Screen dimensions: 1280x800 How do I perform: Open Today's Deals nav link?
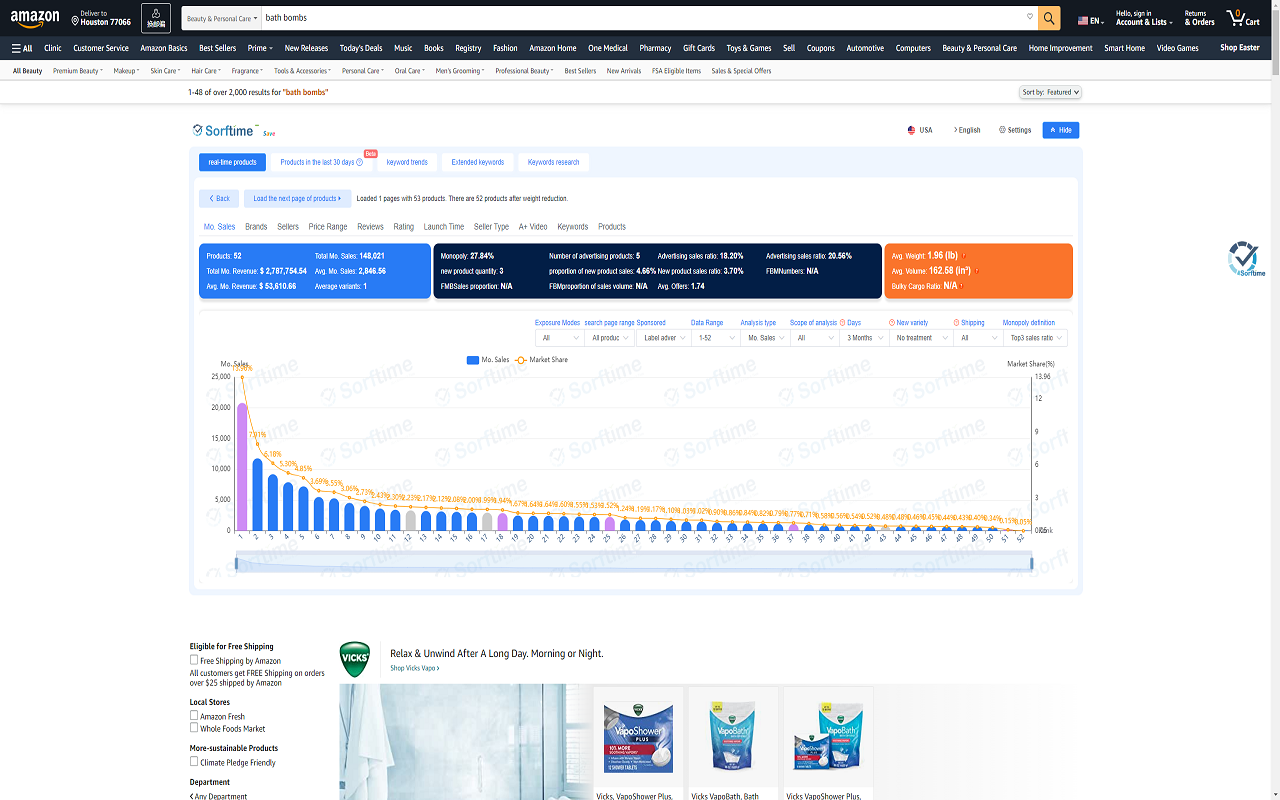pyautogui.click(x=361, y=48)
